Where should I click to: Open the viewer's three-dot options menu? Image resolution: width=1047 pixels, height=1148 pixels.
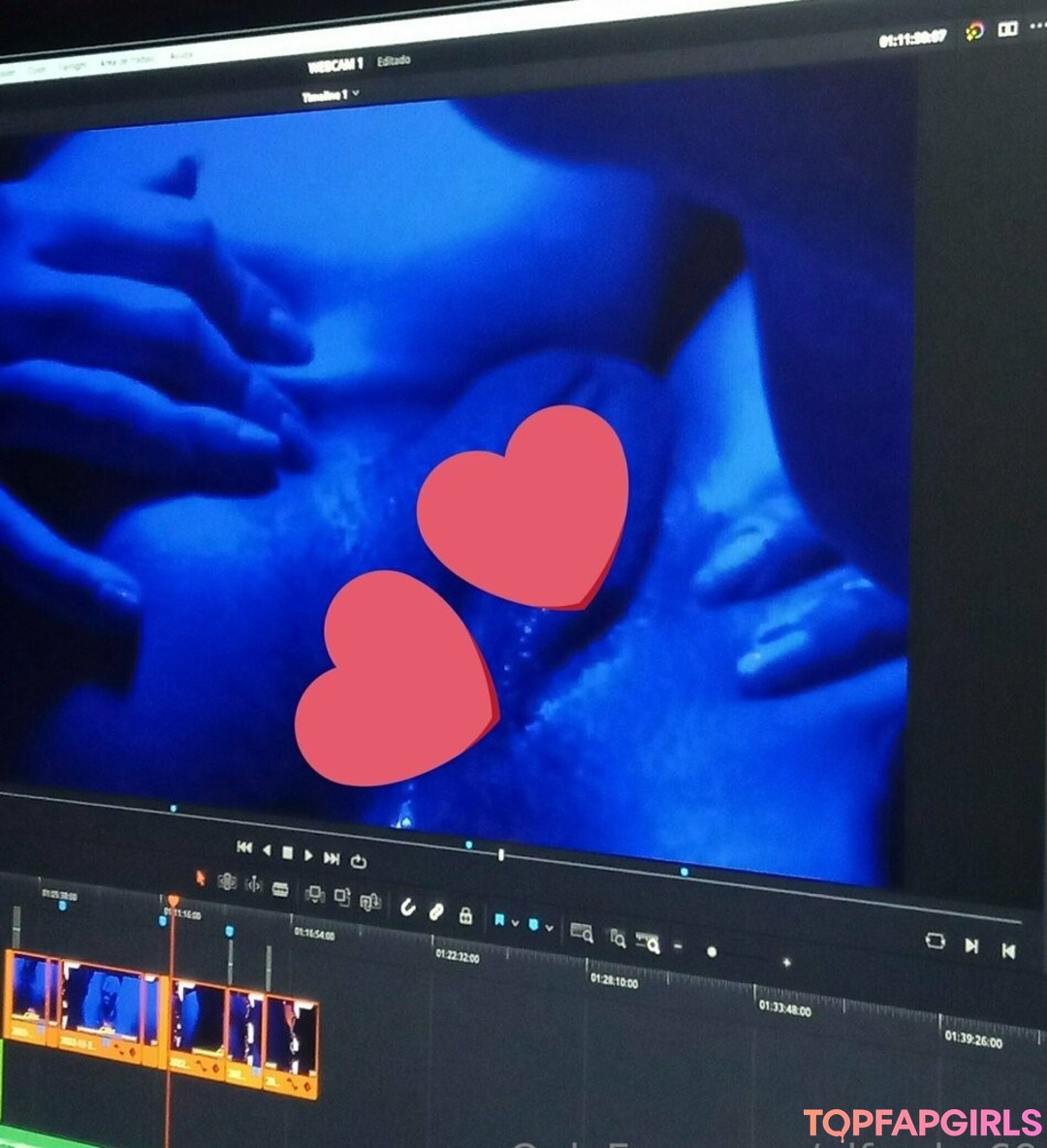(1038, 27)
